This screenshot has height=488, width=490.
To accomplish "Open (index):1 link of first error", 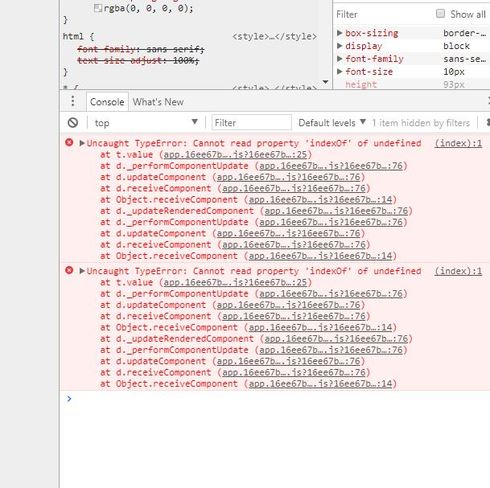I will pos(458,143).
